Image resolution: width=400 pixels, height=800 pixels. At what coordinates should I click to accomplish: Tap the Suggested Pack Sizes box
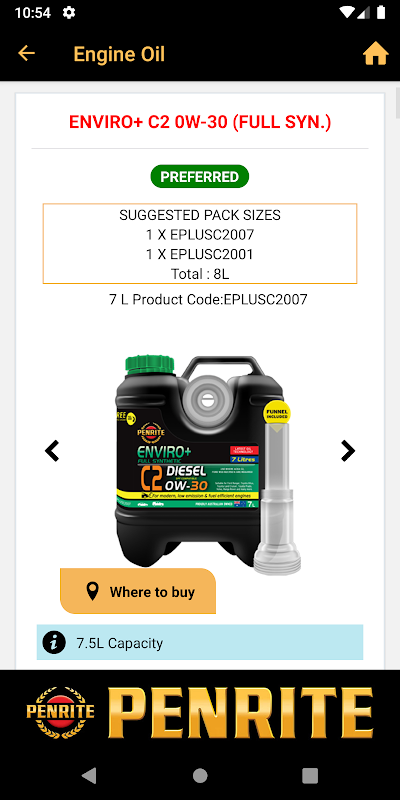tap(199, 244)
